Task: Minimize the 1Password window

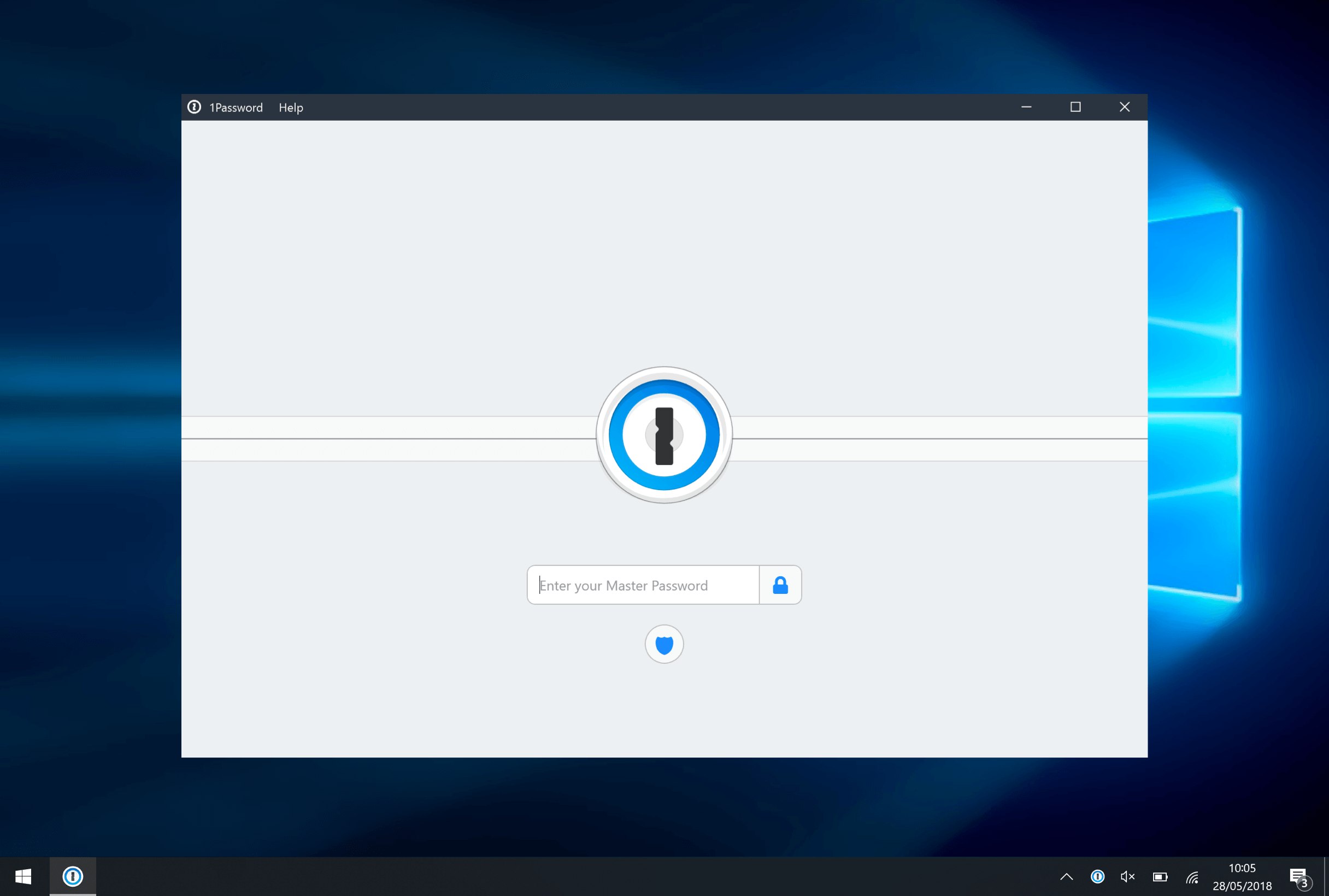Action: click(1027, 107)
